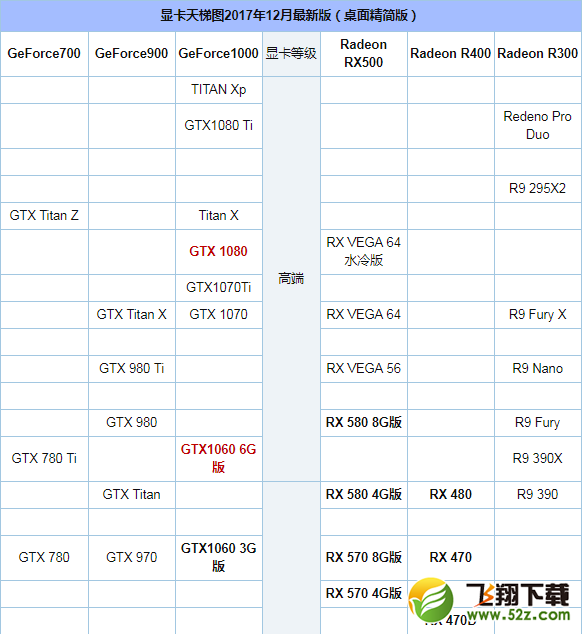Click the GeForce1000 column header
The height and width of the screenshot is (634, 582).
point(219,54)
